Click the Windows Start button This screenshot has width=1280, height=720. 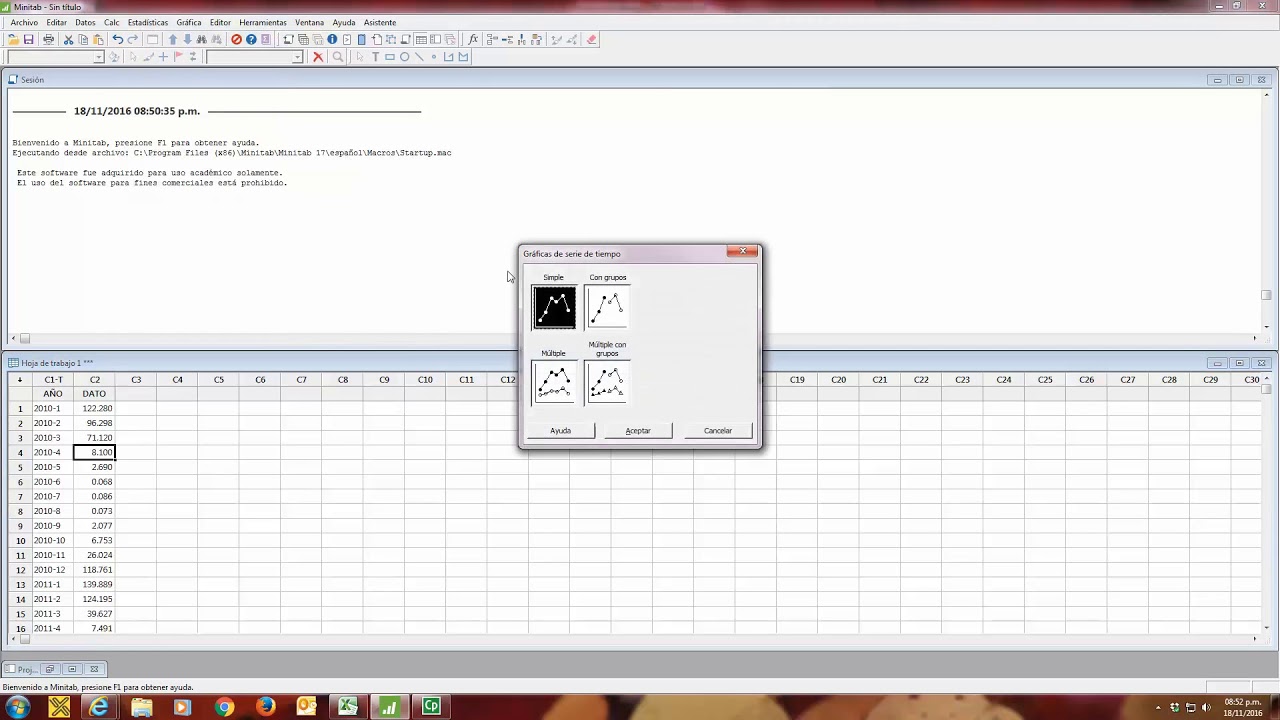(x=17, y=707)
